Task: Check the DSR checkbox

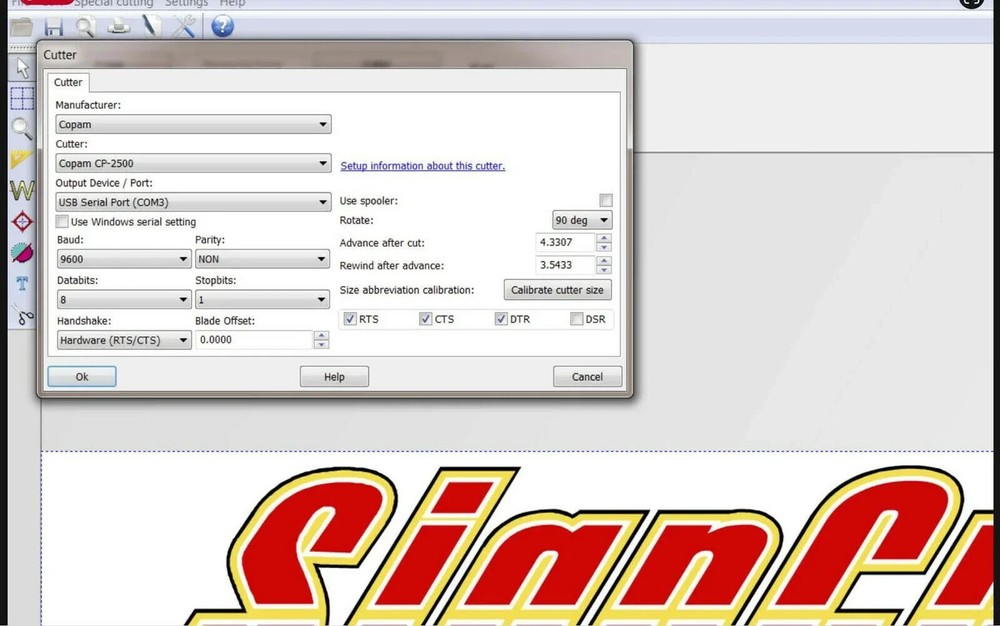Action: click(x=577, y=319)
